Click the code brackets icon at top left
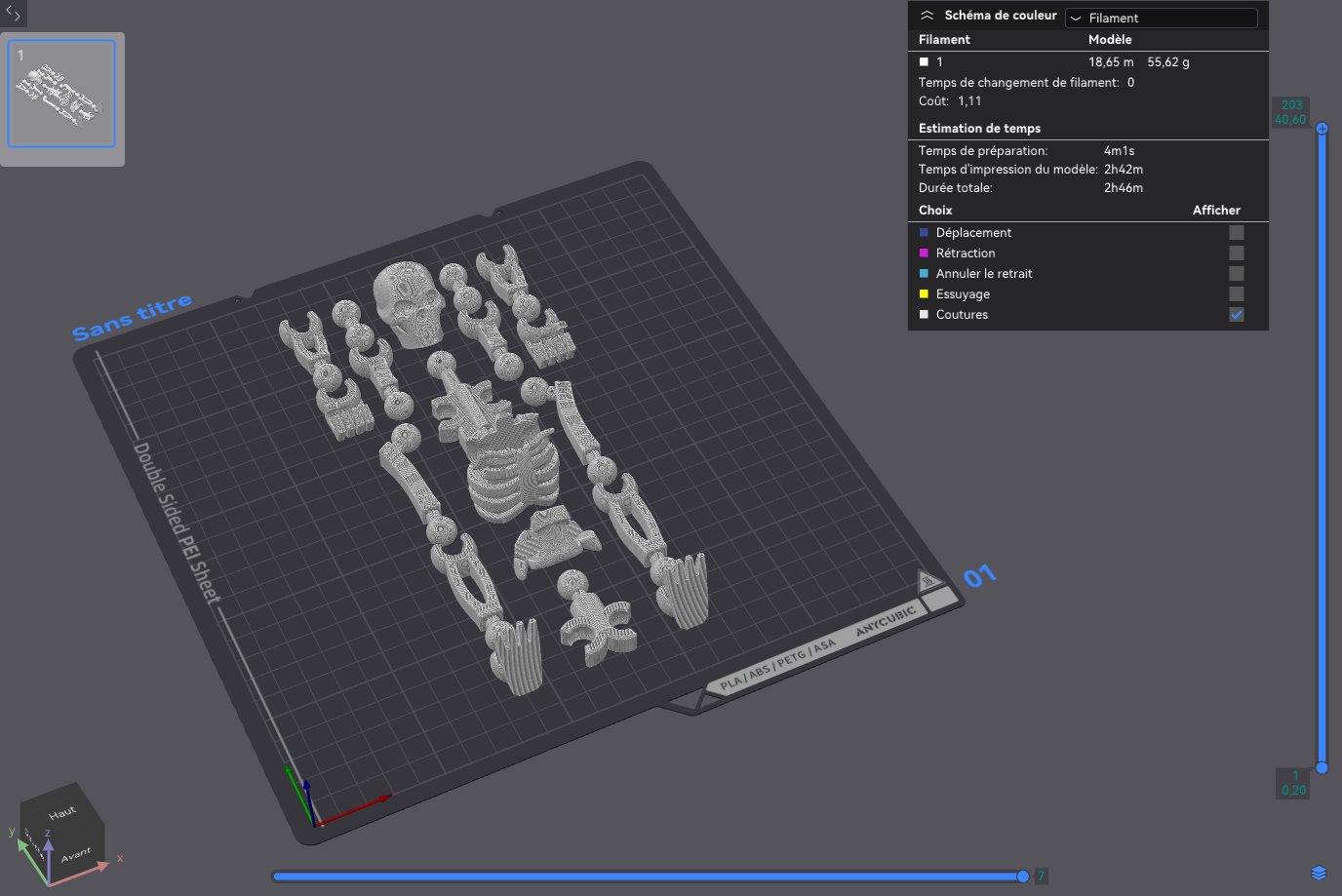The image size is (1342, 896). coord(13,14)
